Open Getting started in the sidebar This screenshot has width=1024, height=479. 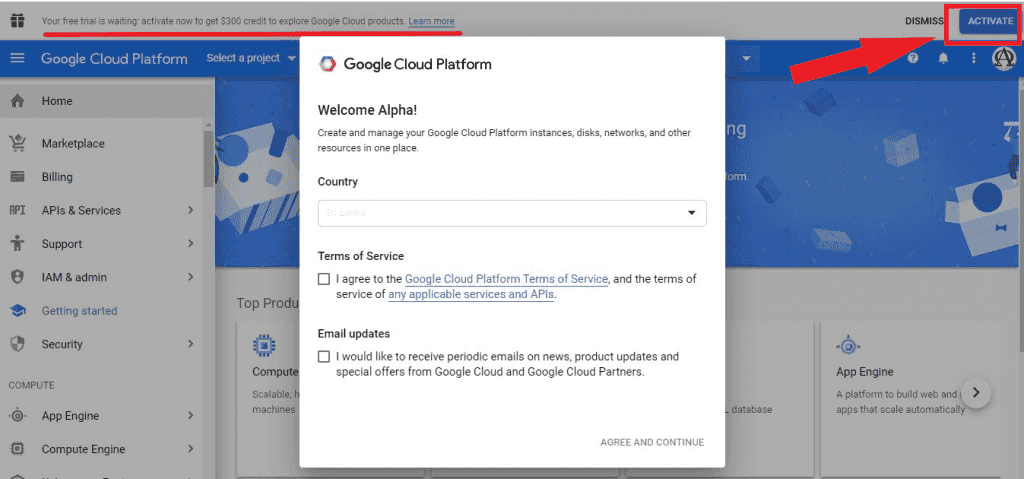[102, 311]
